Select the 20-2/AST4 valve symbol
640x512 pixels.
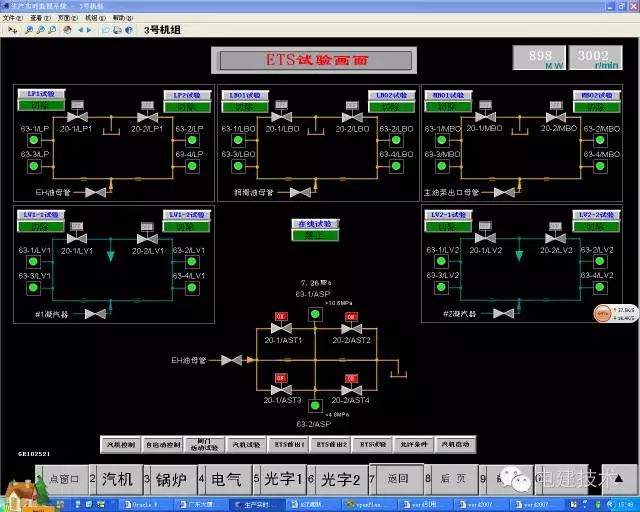(x=351, y=388)
